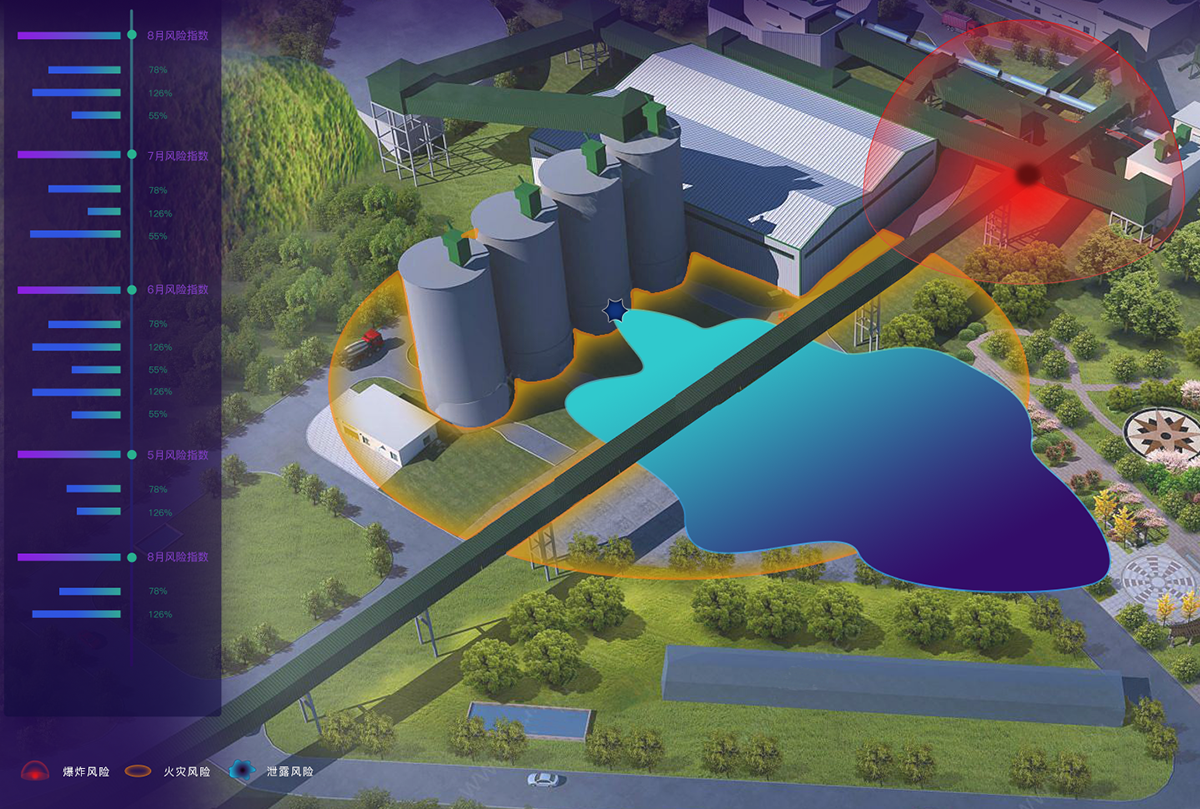Collapse the 6月风险指数 section heading
The width and height of the screenshot is (1200, 809).
(178, 289)
